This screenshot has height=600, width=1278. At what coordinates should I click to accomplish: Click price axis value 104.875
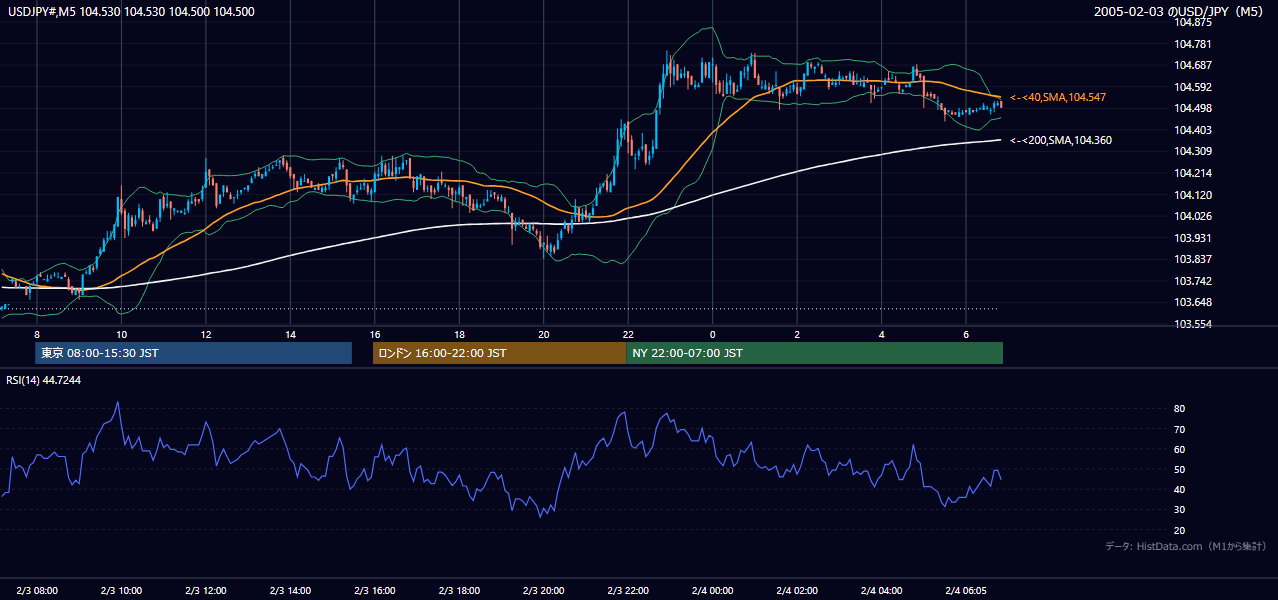coord(1192,22)
